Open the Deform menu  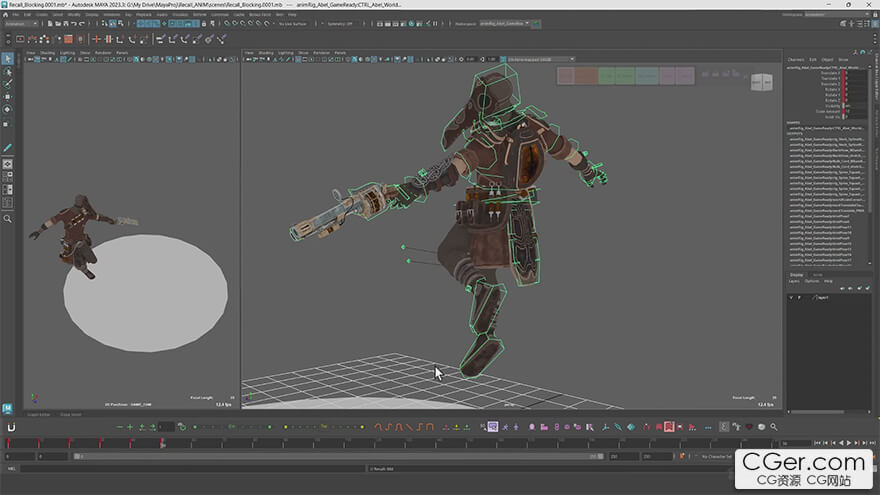[199, 15]
